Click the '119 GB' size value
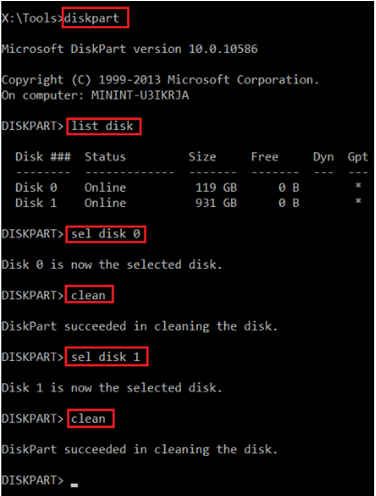Image resolution: width=376 pixels, height=496 pixels. [216, 188]
